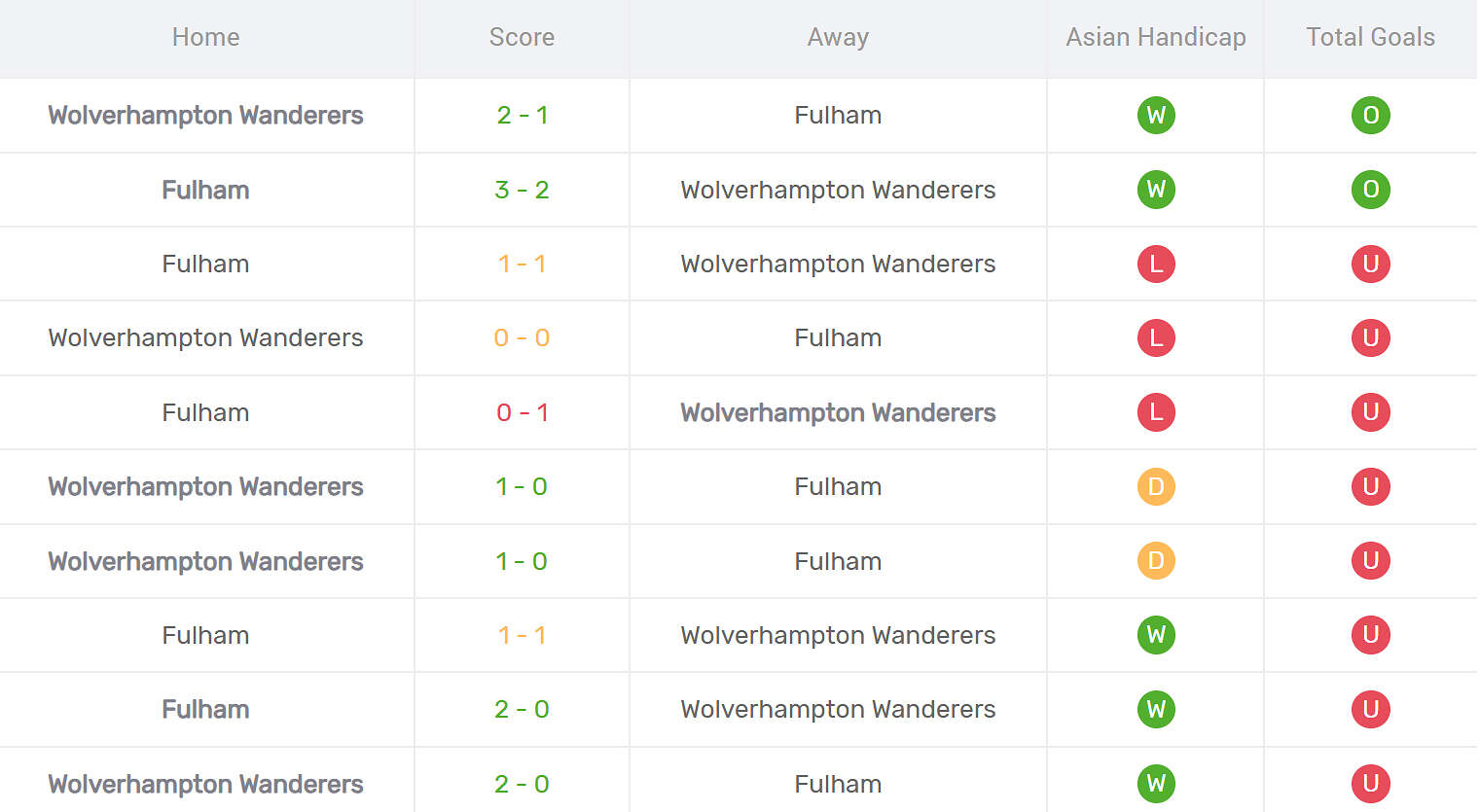The image size is (1480, 812).
Task: Open the 0 - 0 score link
Action: [522, 337]
